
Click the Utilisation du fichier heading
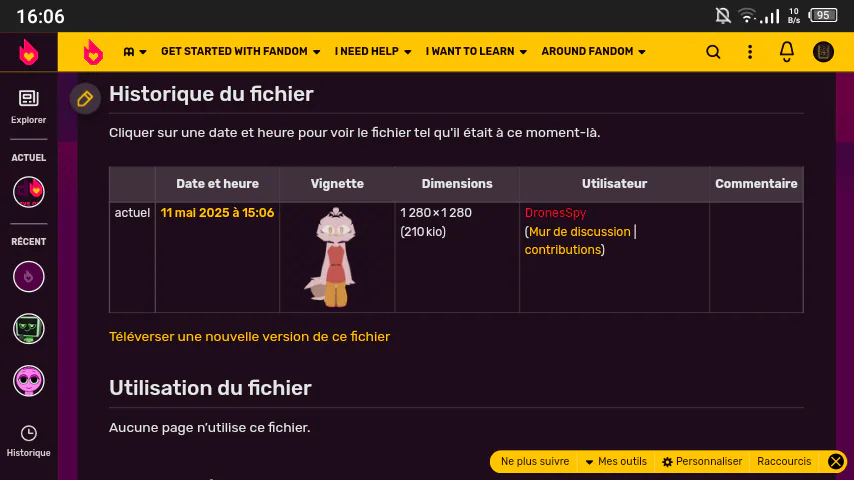pos(210,388)
